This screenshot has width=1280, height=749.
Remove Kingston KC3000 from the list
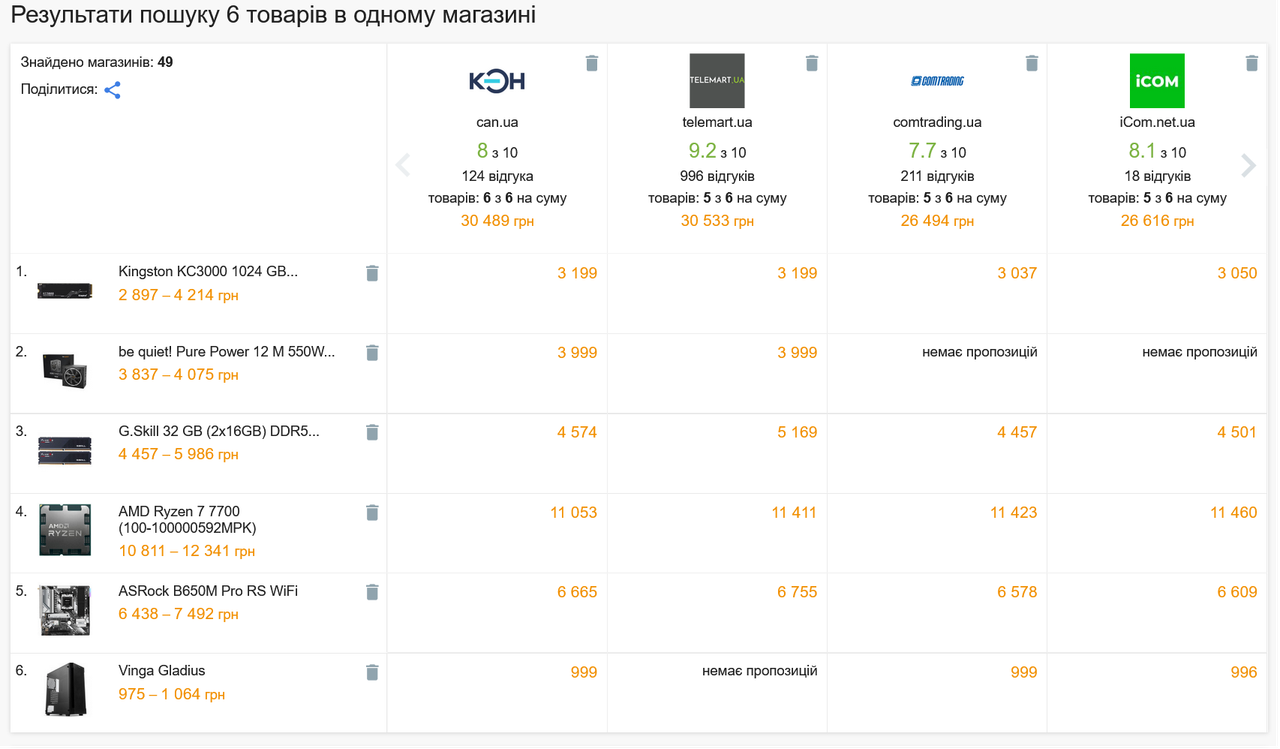[372, 273]
